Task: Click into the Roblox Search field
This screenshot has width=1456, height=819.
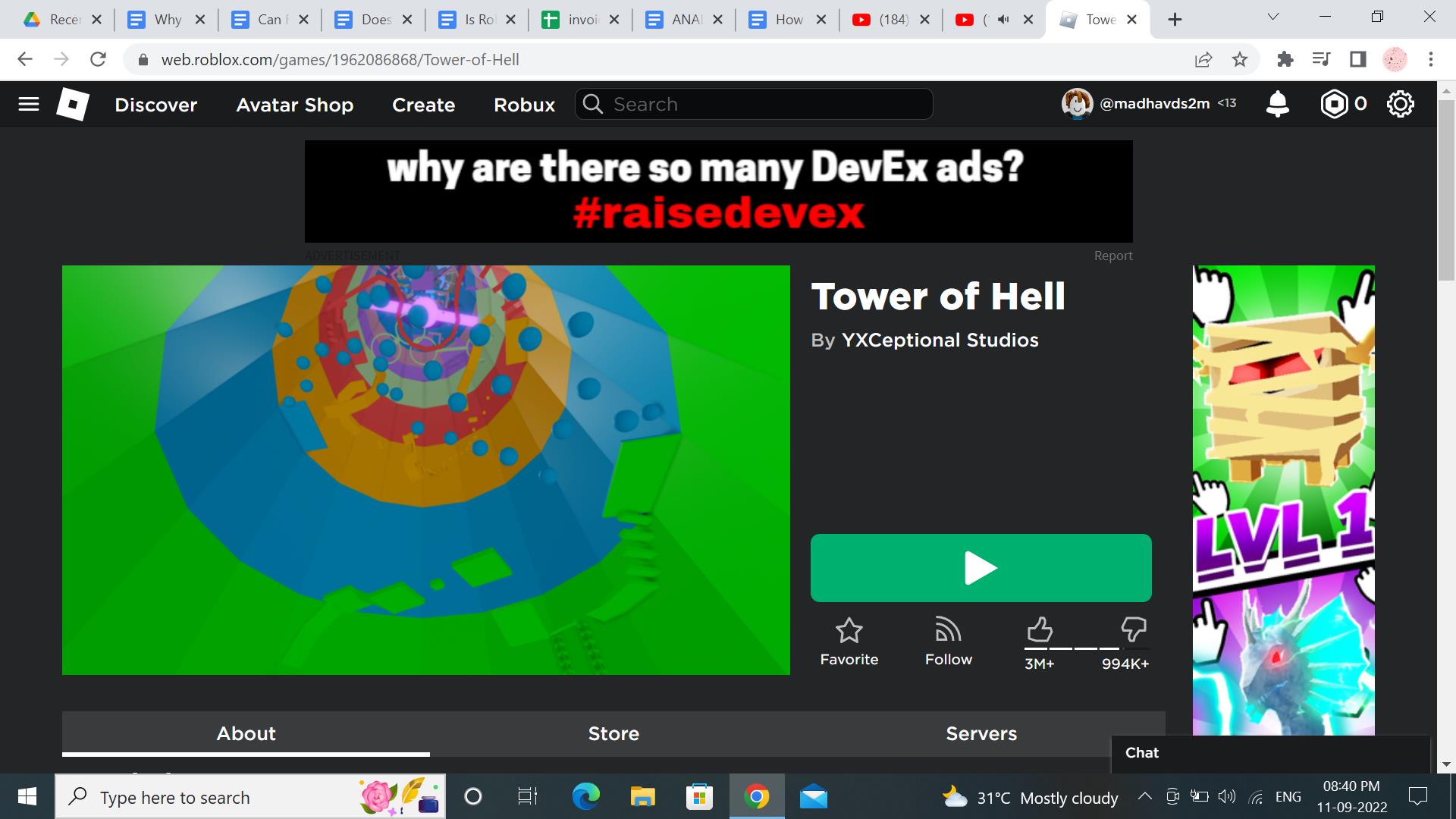Action: (x=754, y=104)
